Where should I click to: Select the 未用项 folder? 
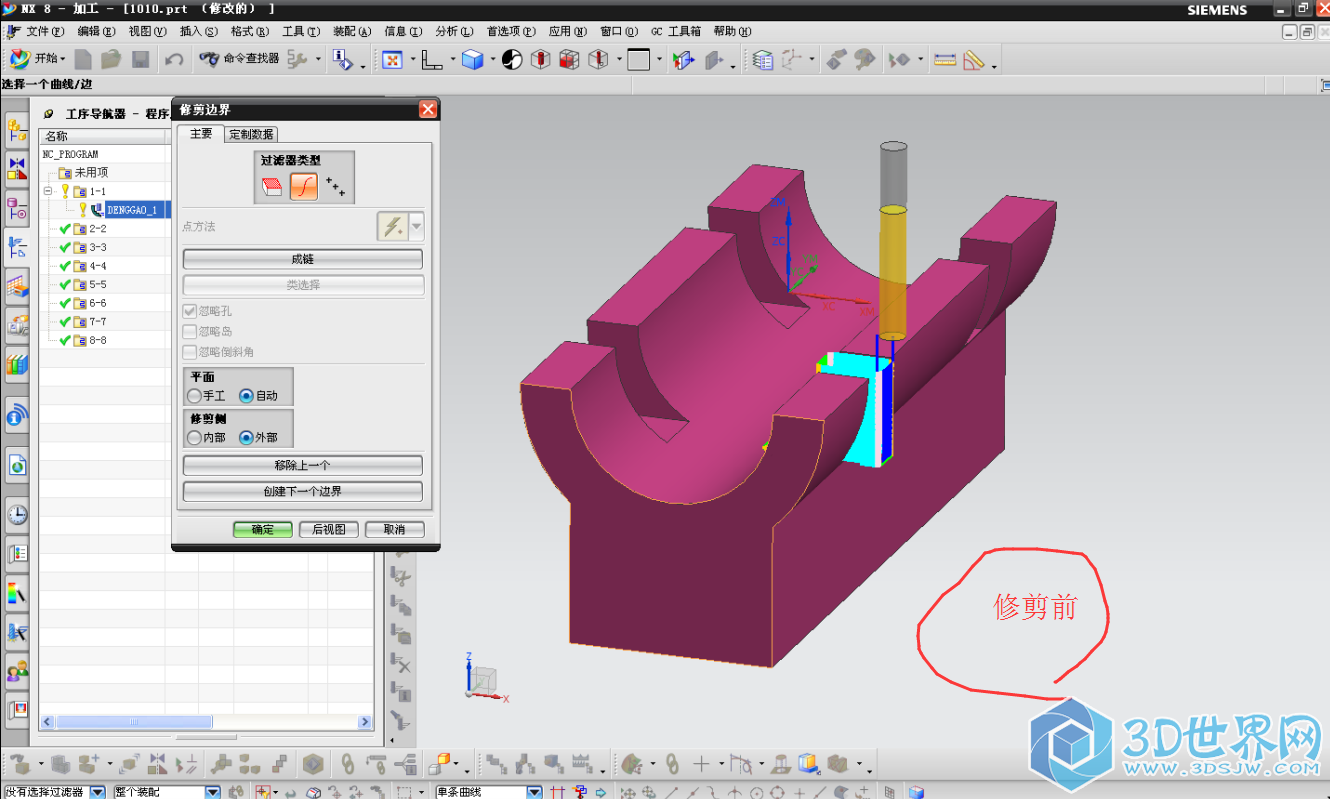[x=91, y=173]
